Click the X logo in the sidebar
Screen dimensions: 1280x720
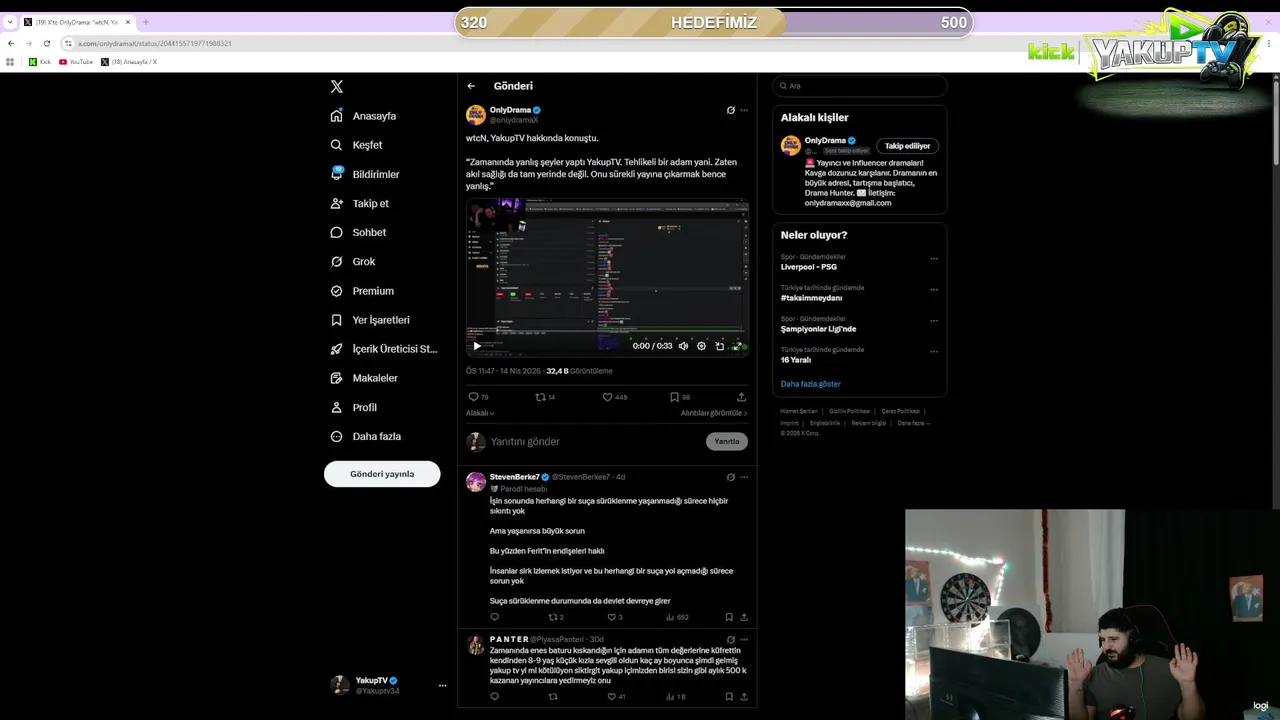(x=337, y=87)
